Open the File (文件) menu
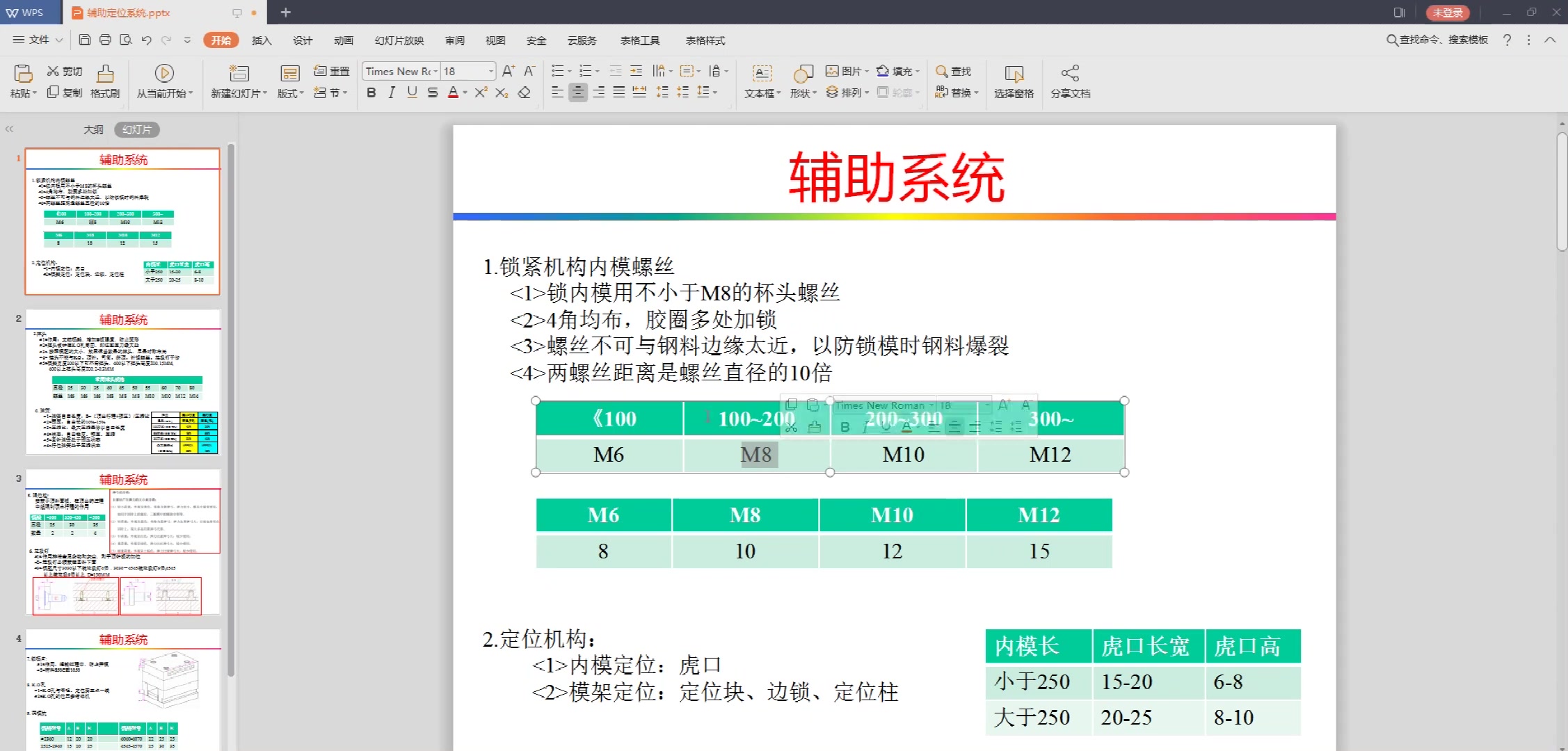The height and width of the screenshot is (751, 1568). point(38,40)
